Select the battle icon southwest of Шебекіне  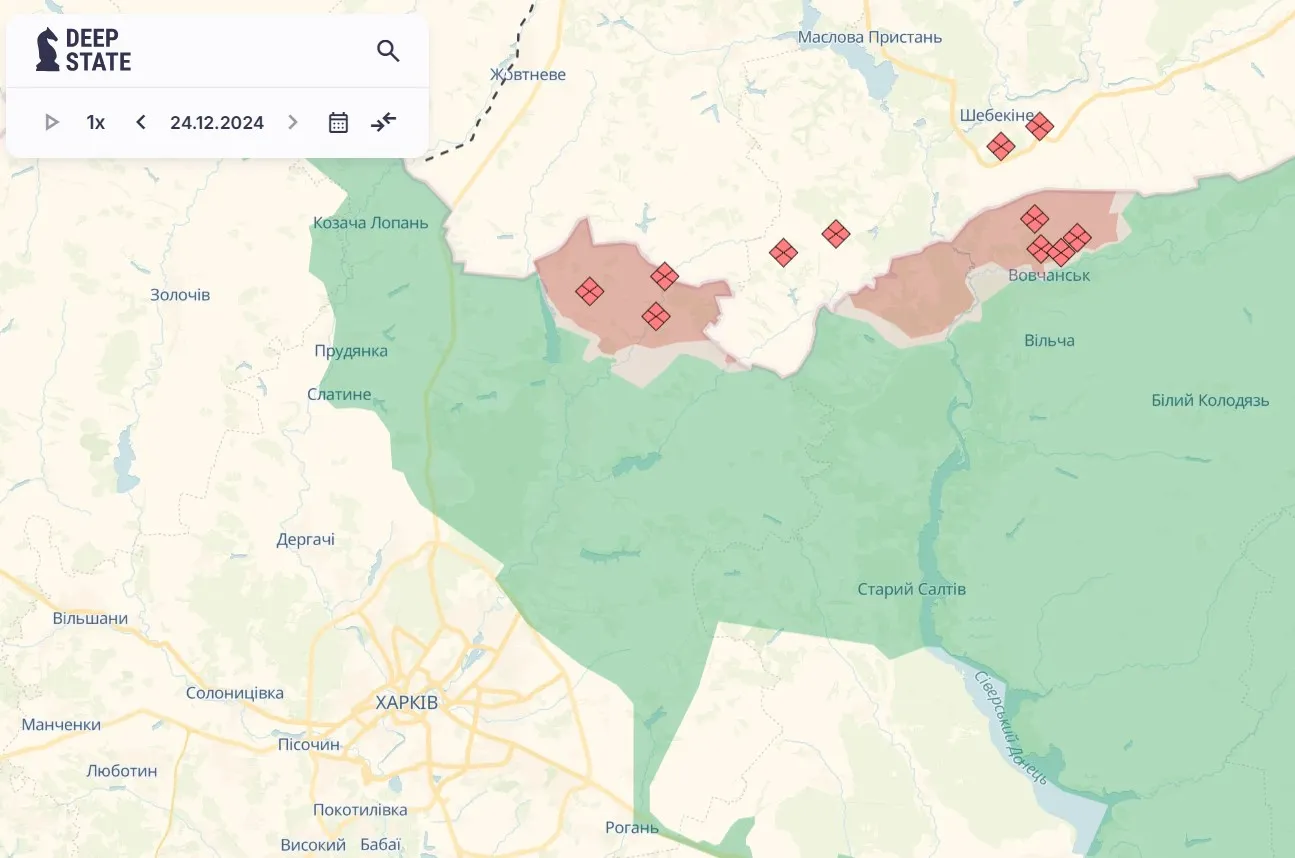(1000, 145)
